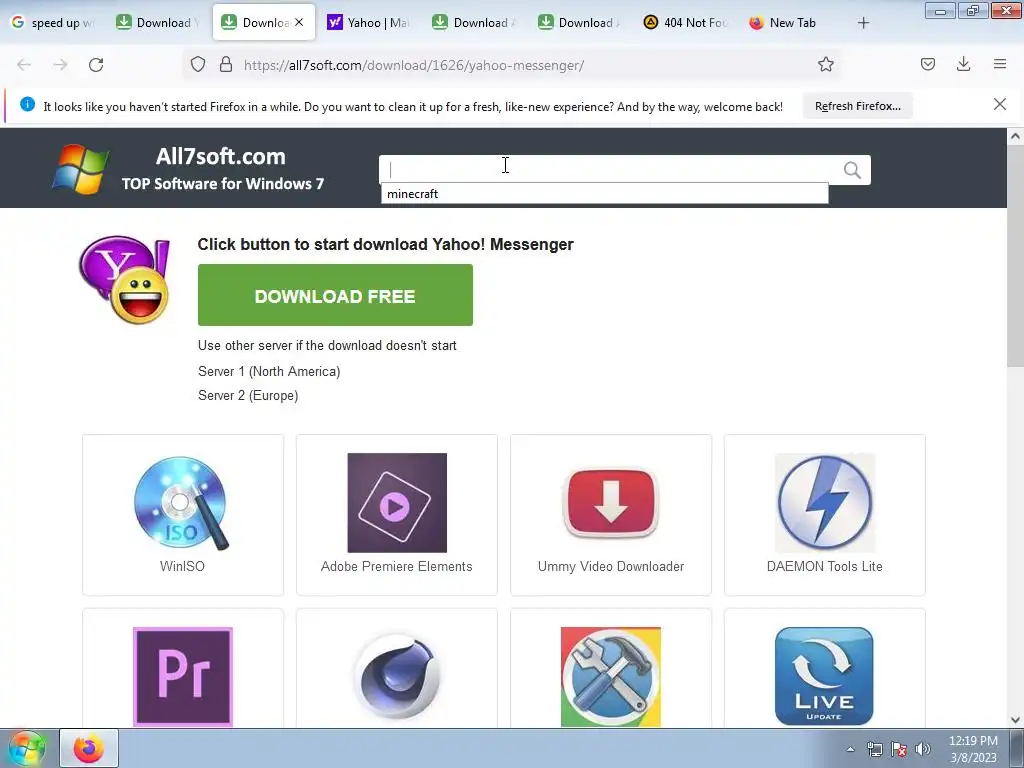
Task: Switch to the 'speed up' Google tab
Action: (54, 23)
